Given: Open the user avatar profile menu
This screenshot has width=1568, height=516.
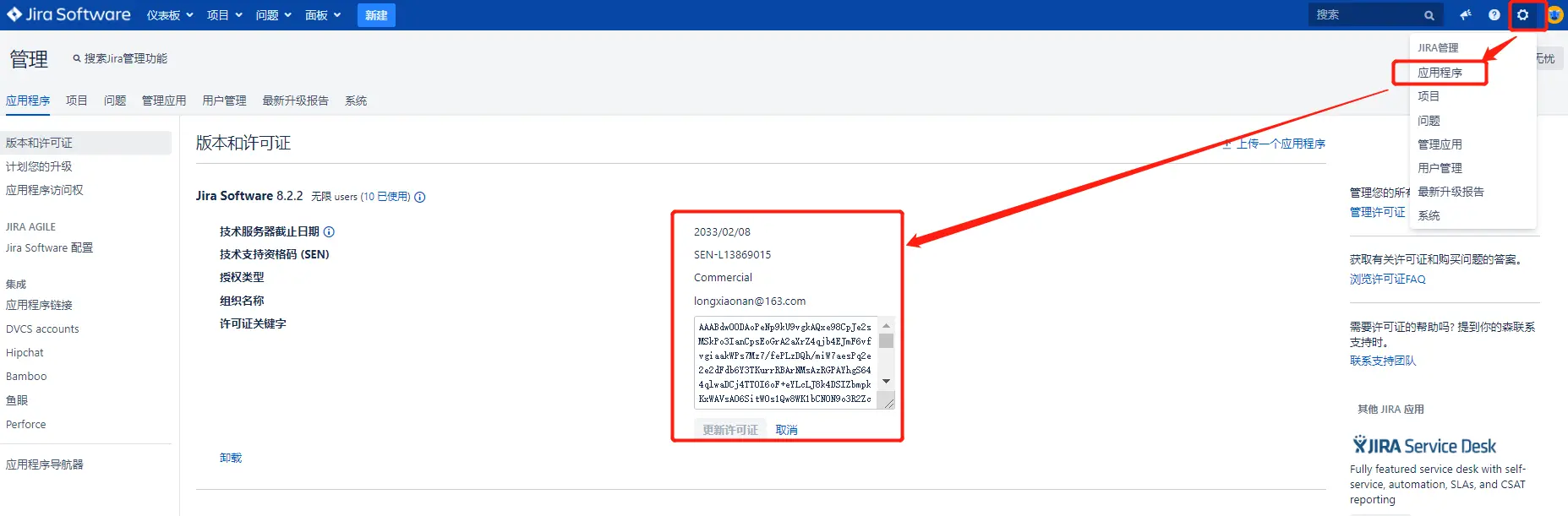Looking at the screenshot, I should point(1554,14).
